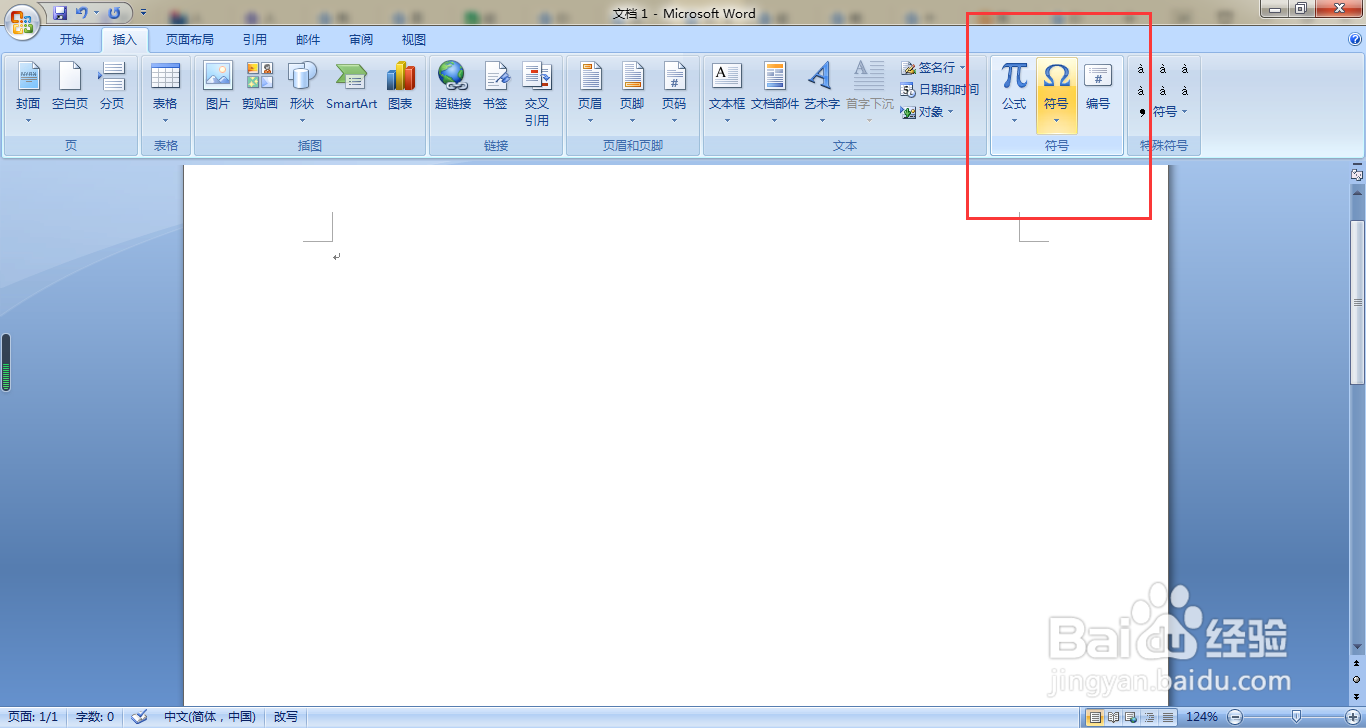
Task: Click the scroll down arrow of the vertical scrollbar
Action: 1357,648
